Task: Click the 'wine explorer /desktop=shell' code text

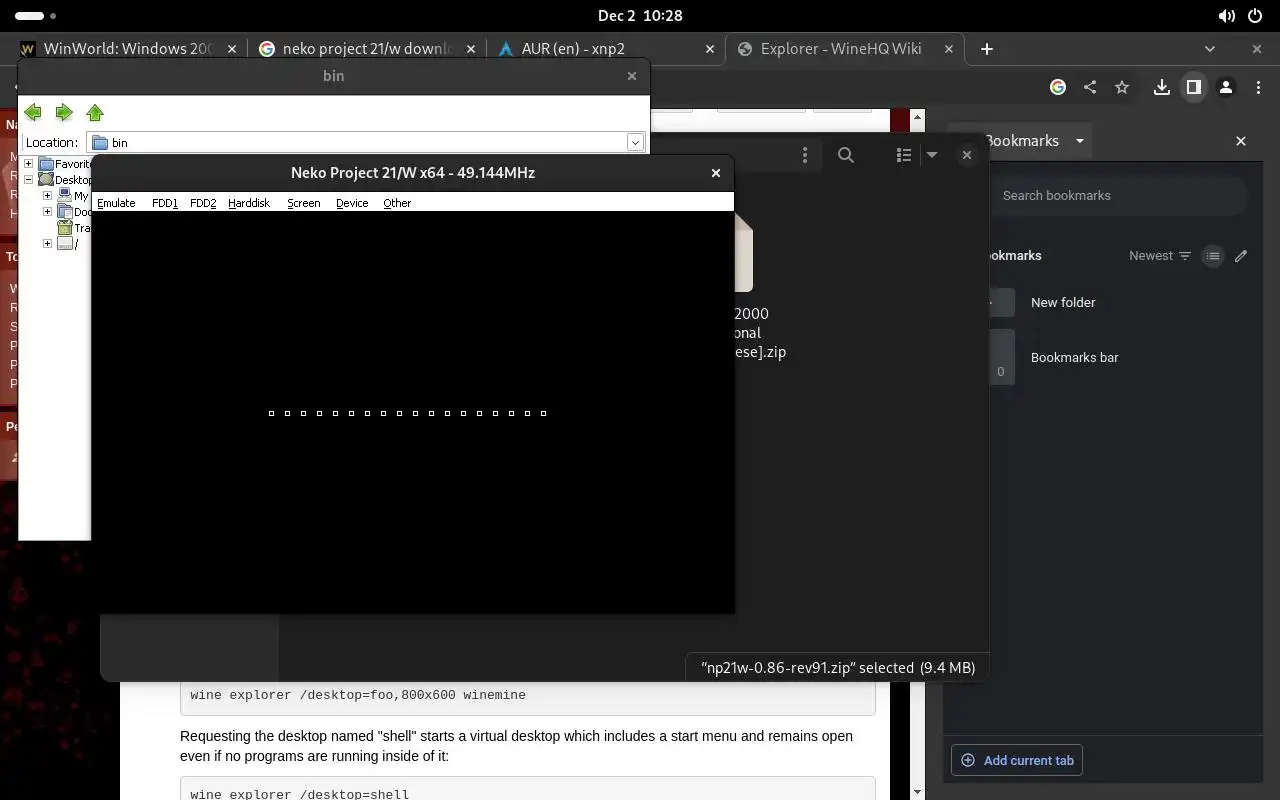Action: (x=300, y=794)
